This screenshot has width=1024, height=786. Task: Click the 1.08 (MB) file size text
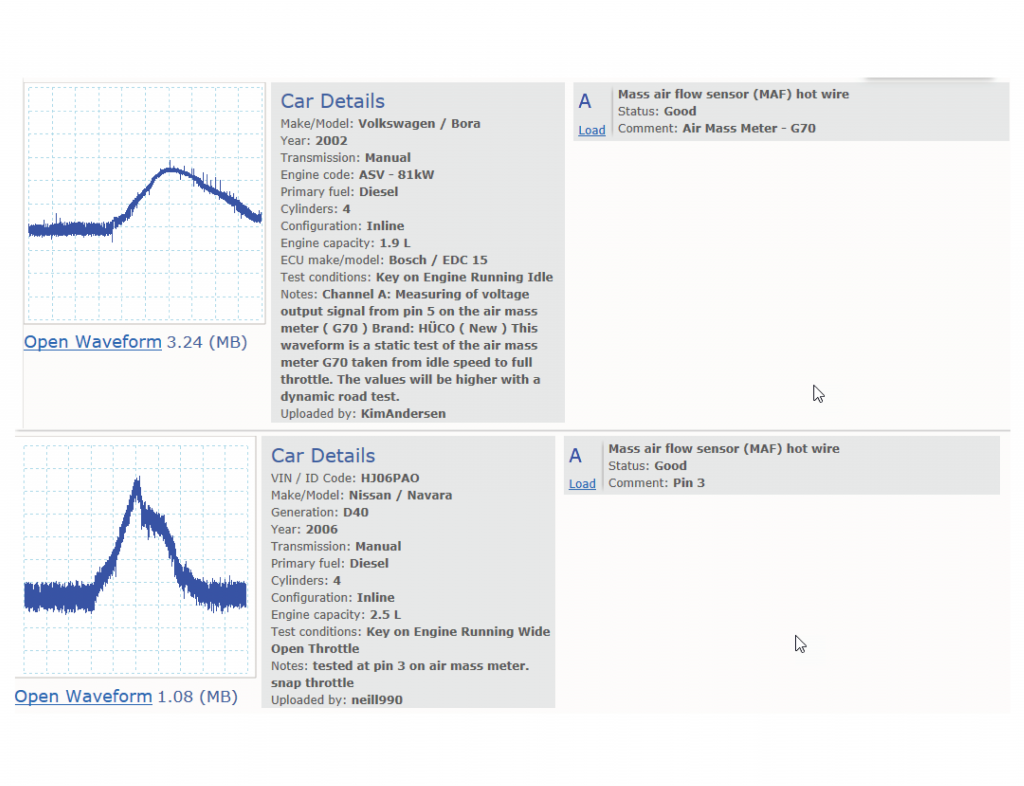(x=198, y=697)
